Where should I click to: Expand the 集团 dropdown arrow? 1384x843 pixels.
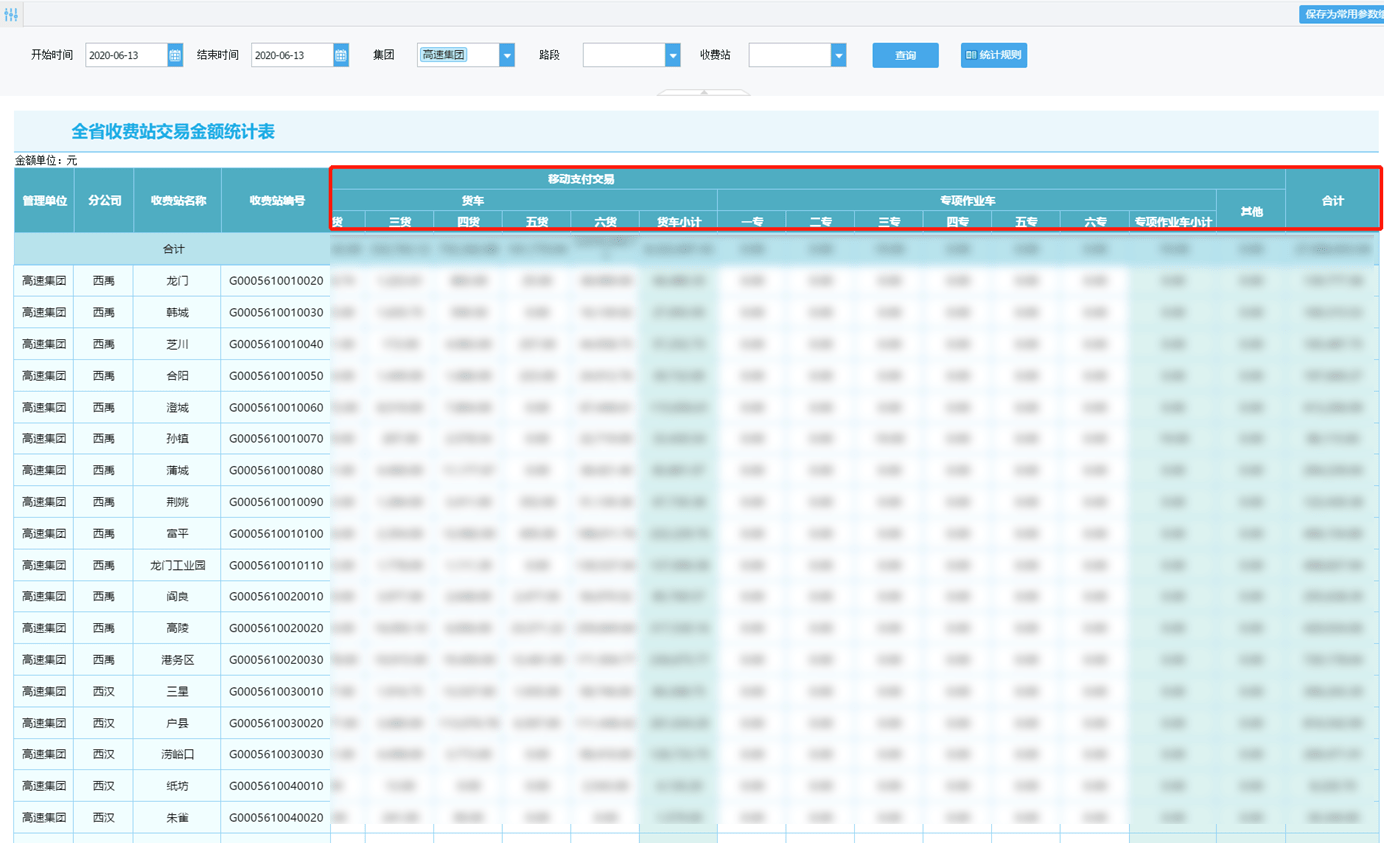click(507, 55)
